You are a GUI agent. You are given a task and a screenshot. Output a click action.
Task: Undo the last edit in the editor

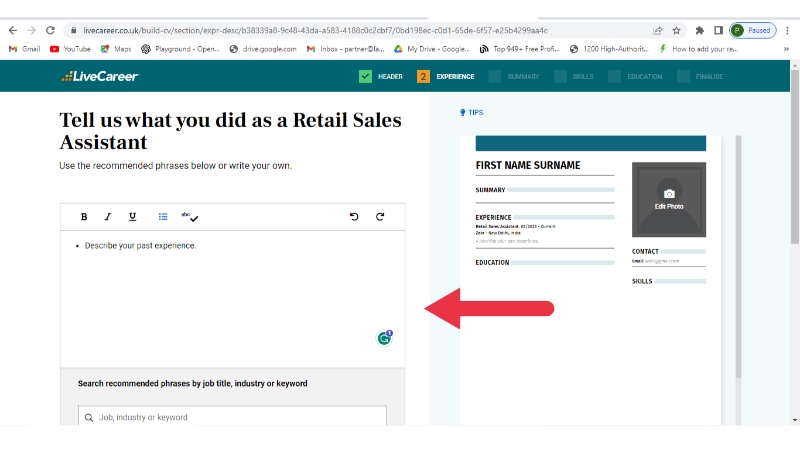point(354,217)
